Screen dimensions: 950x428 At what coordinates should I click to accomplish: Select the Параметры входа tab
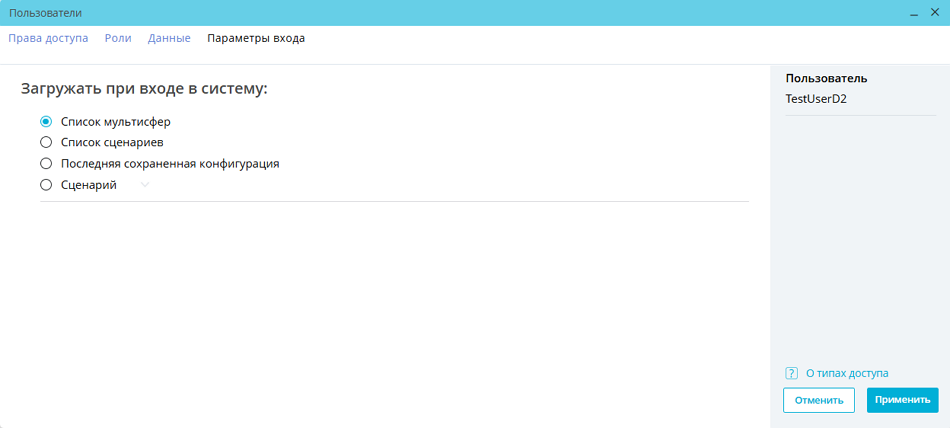point(256,38)
